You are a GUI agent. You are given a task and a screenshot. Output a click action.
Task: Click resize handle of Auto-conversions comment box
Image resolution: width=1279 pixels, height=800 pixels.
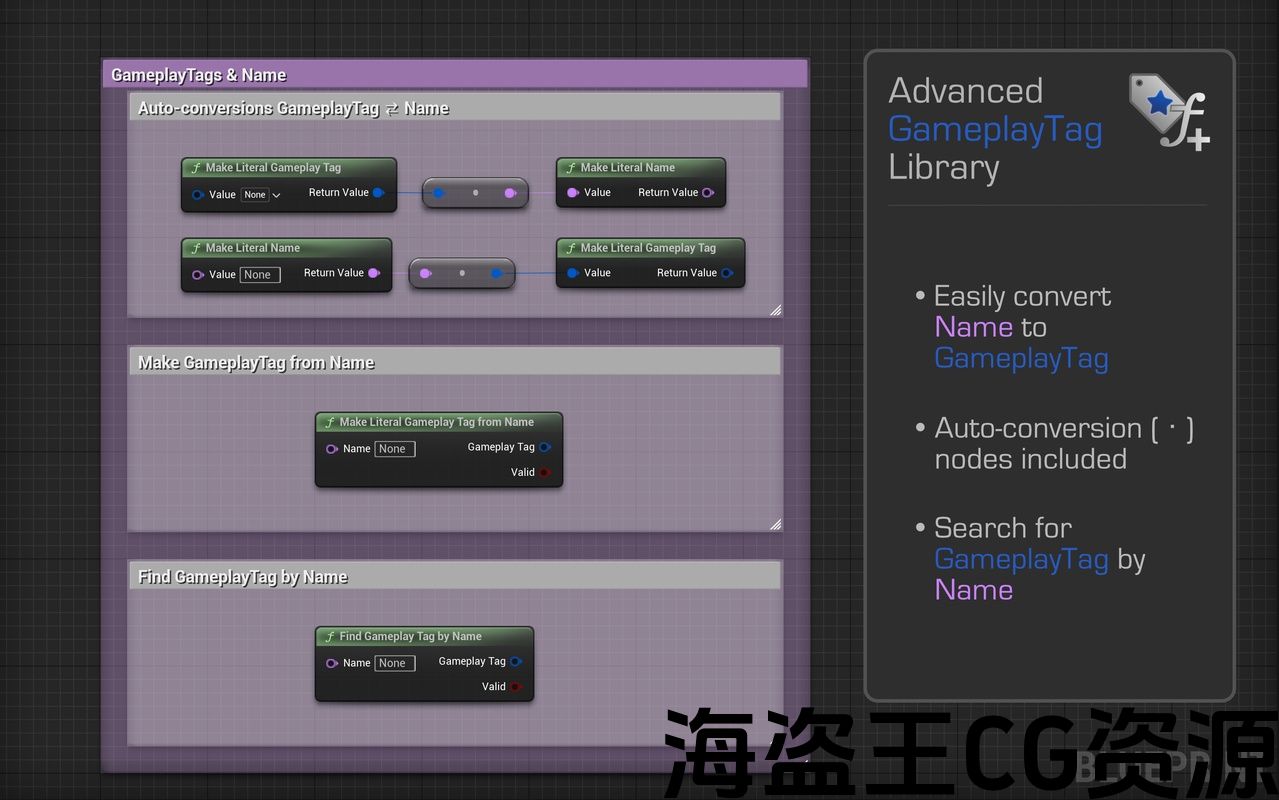coord(775,310)
